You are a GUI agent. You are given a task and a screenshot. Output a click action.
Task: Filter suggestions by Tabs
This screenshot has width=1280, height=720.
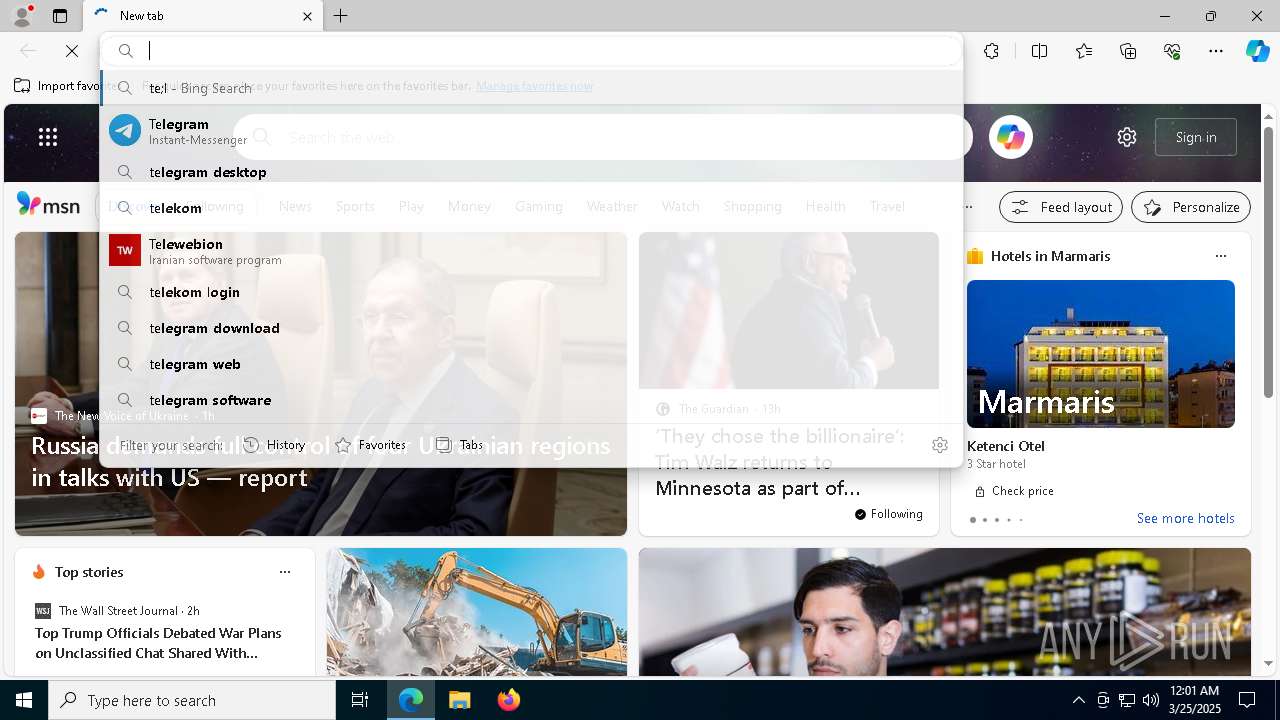(459, 445)
